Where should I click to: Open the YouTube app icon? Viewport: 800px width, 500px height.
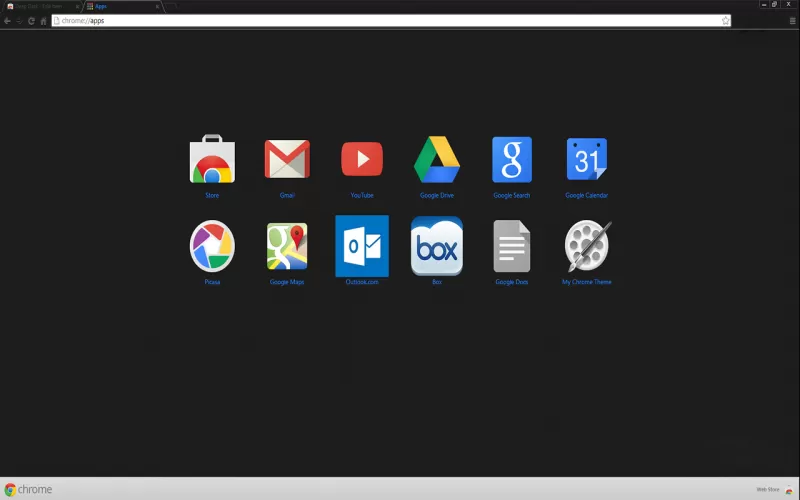362,160
